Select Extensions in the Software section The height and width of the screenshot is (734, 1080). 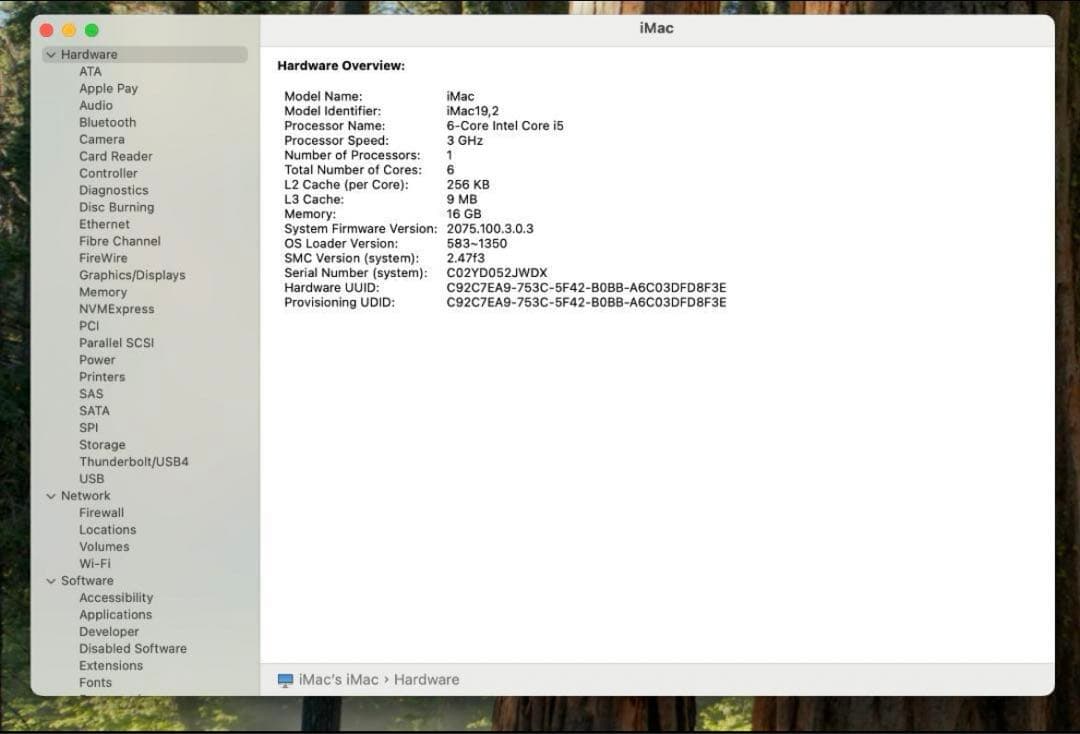111,665
